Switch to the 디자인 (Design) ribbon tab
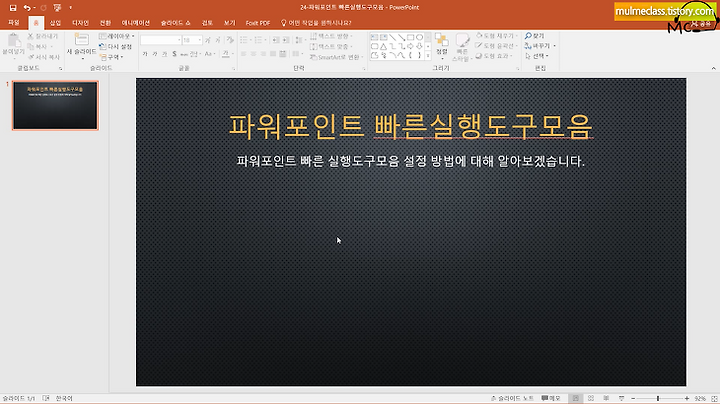Screen dimensions: 720x404 (80, 22)
